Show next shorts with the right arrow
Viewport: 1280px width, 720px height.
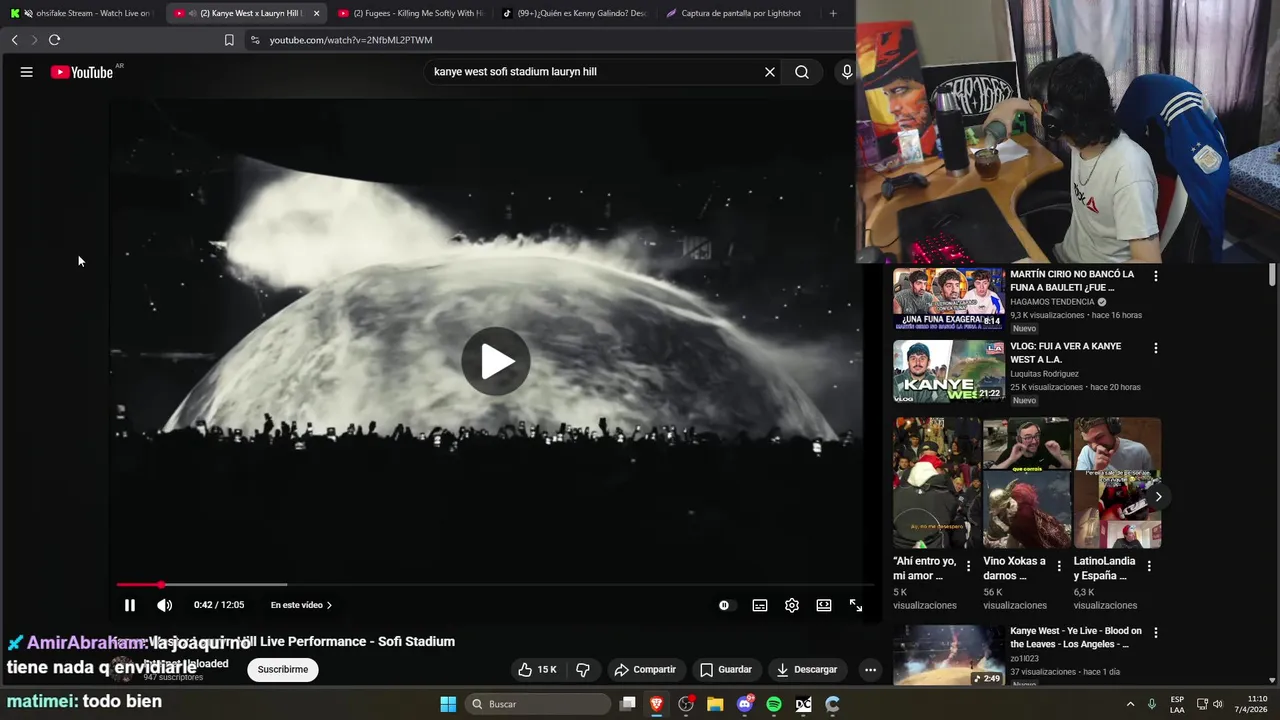(x=1158, y=497)
